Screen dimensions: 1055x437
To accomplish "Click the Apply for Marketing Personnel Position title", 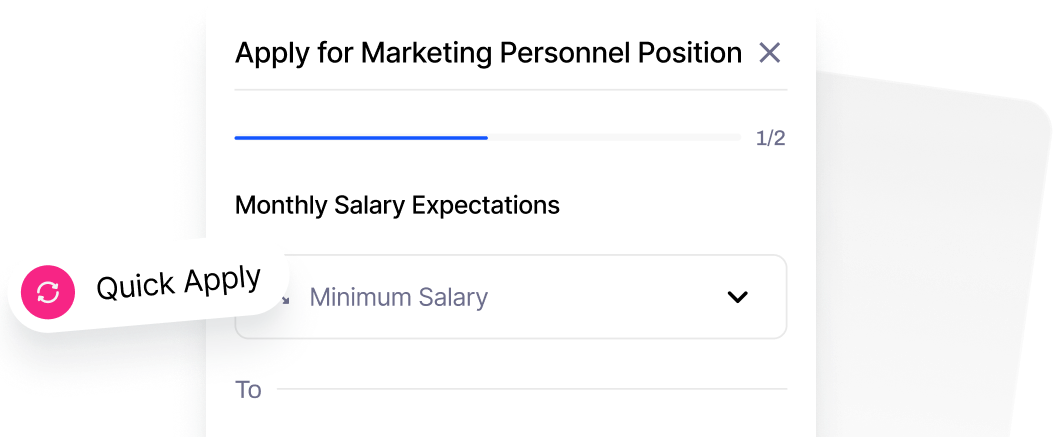I will pyautogui.click(x=487, y=53).
